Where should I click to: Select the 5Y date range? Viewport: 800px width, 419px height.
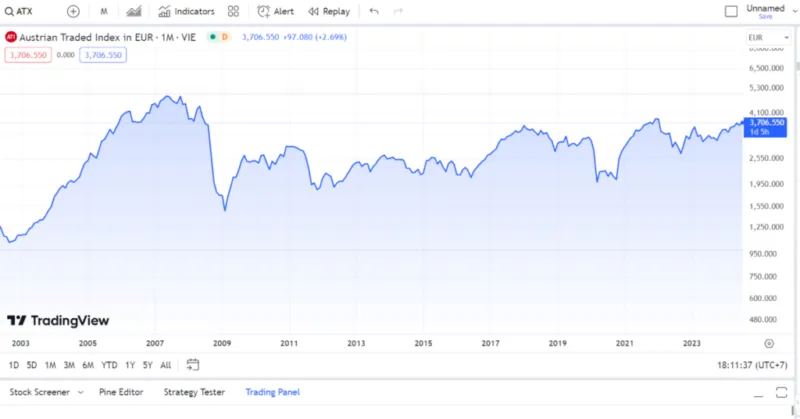tap(147, 365)
